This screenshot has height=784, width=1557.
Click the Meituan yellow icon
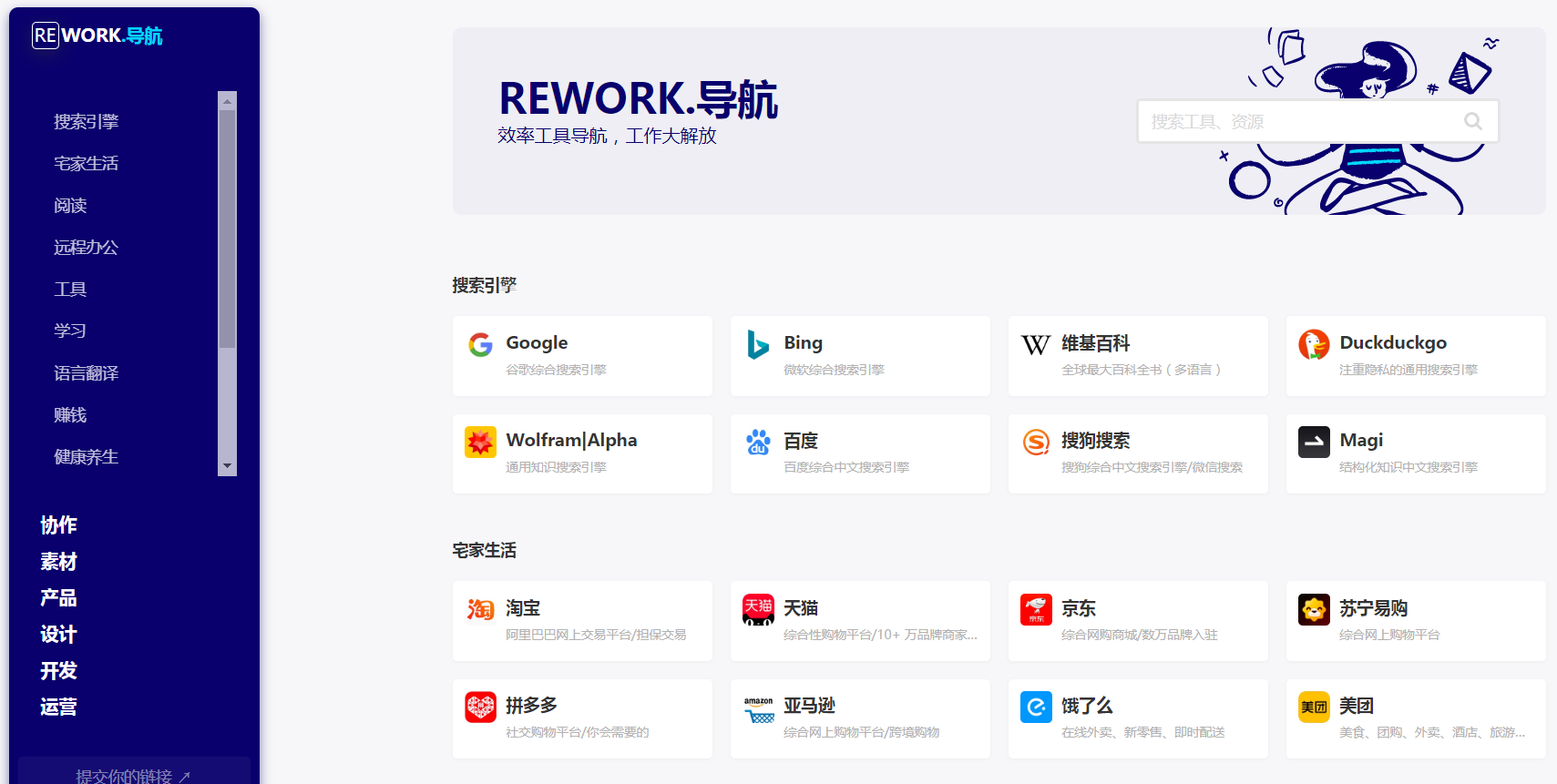[1314, 707]
